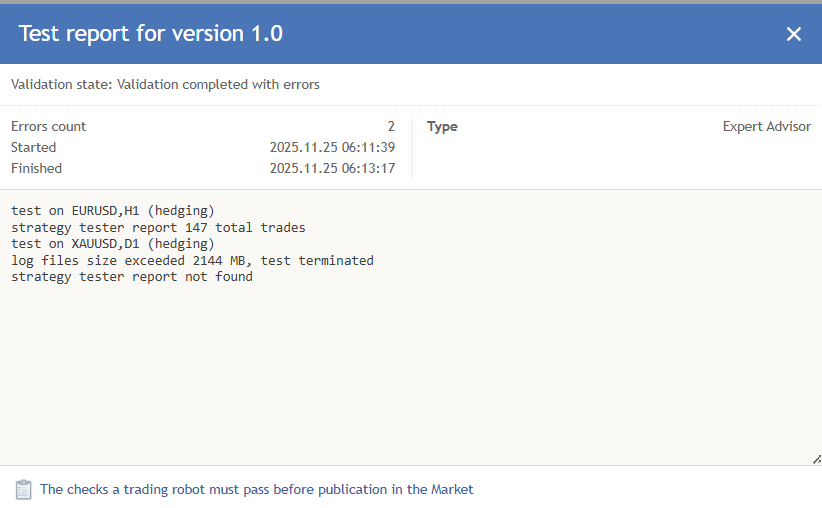Click the log box resize handle
The image size is (822, 508).
tap(816, 459)
